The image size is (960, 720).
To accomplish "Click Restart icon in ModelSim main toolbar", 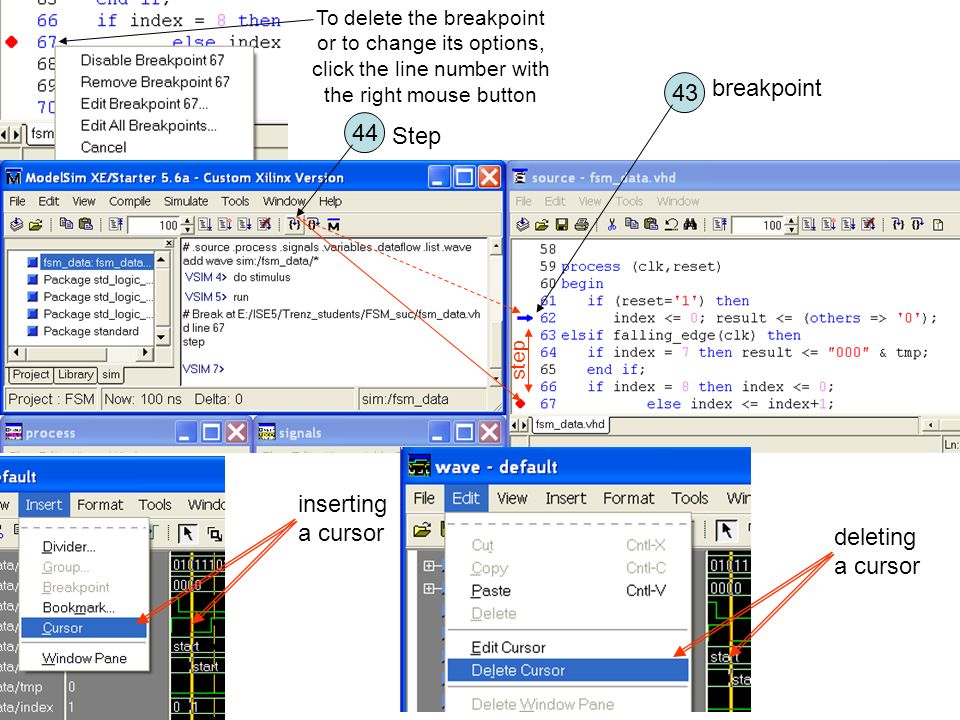I will pos(116,225).
